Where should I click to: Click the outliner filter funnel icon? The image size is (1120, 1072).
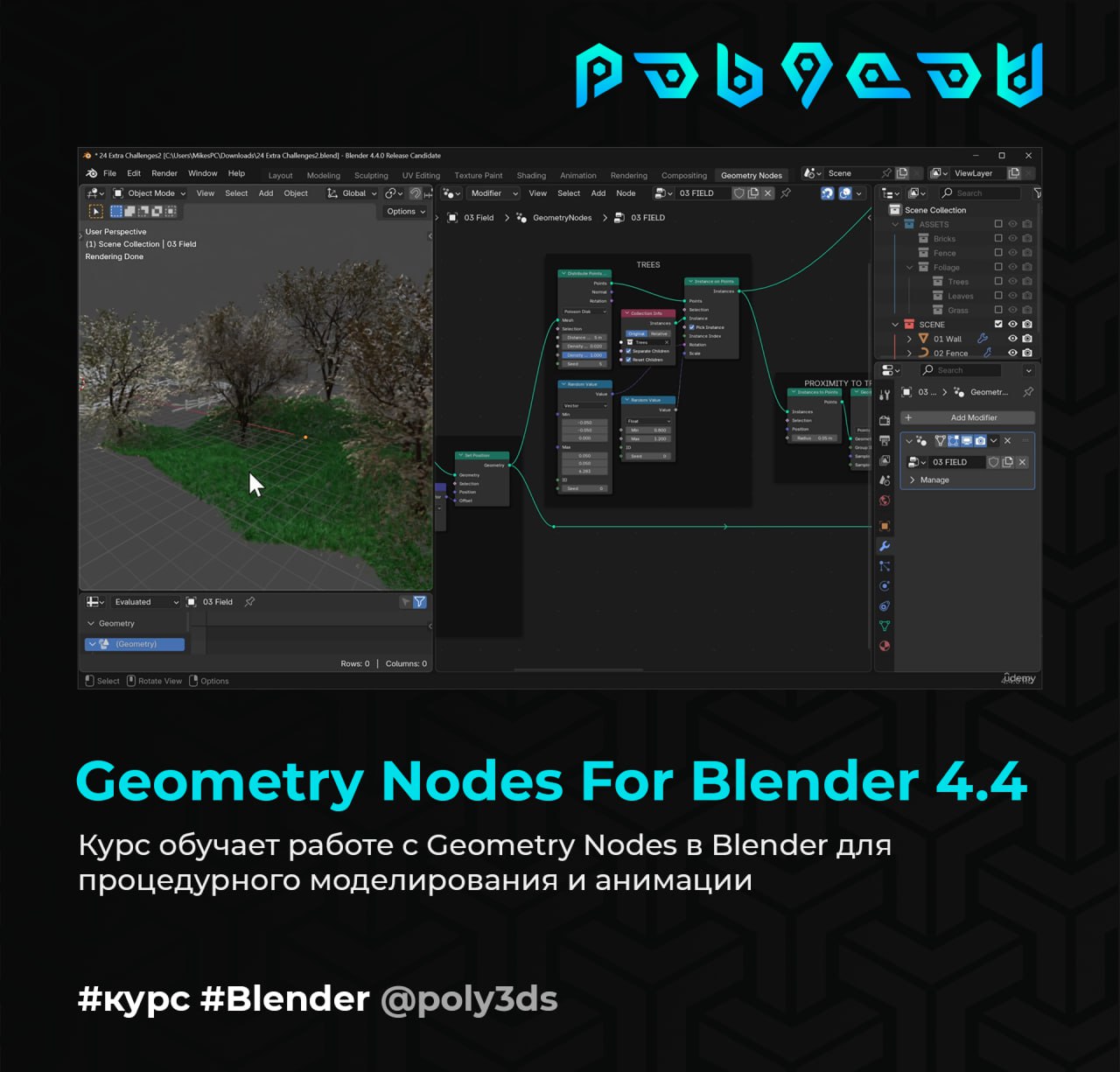[x=1037, y=193]
